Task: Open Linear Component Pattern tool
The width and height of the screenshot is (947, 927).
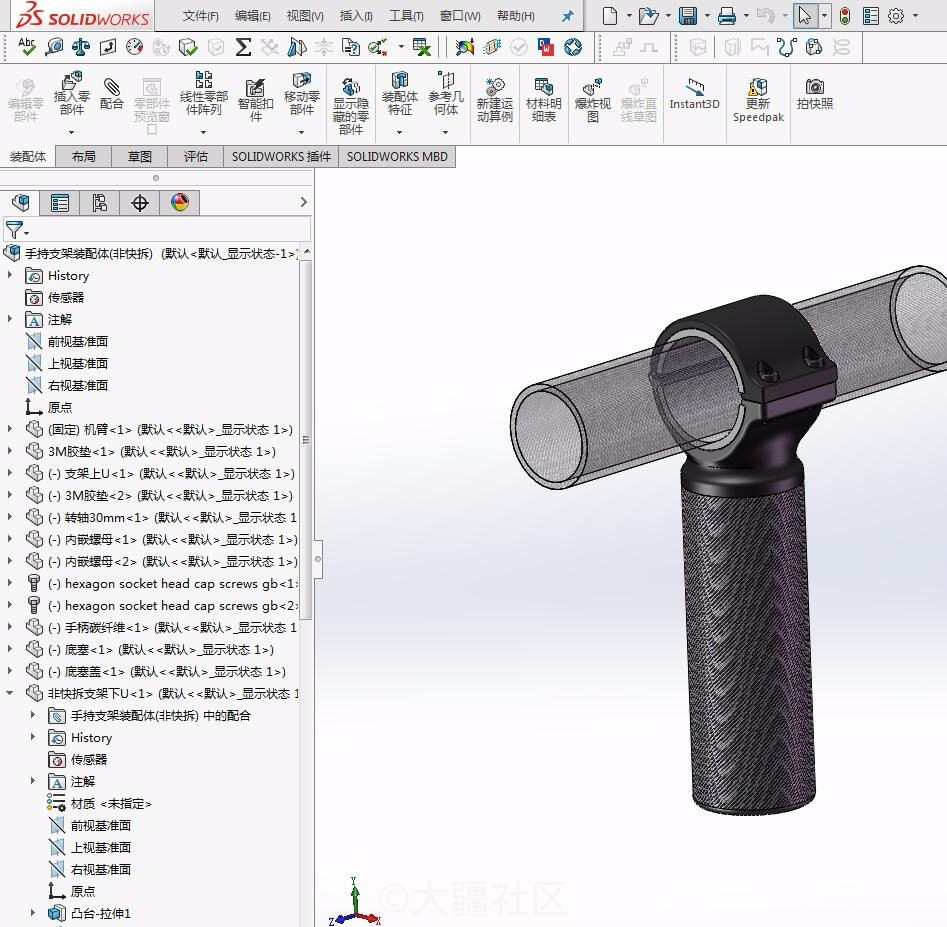Action: pyautogui.click(x=204, y=94)
